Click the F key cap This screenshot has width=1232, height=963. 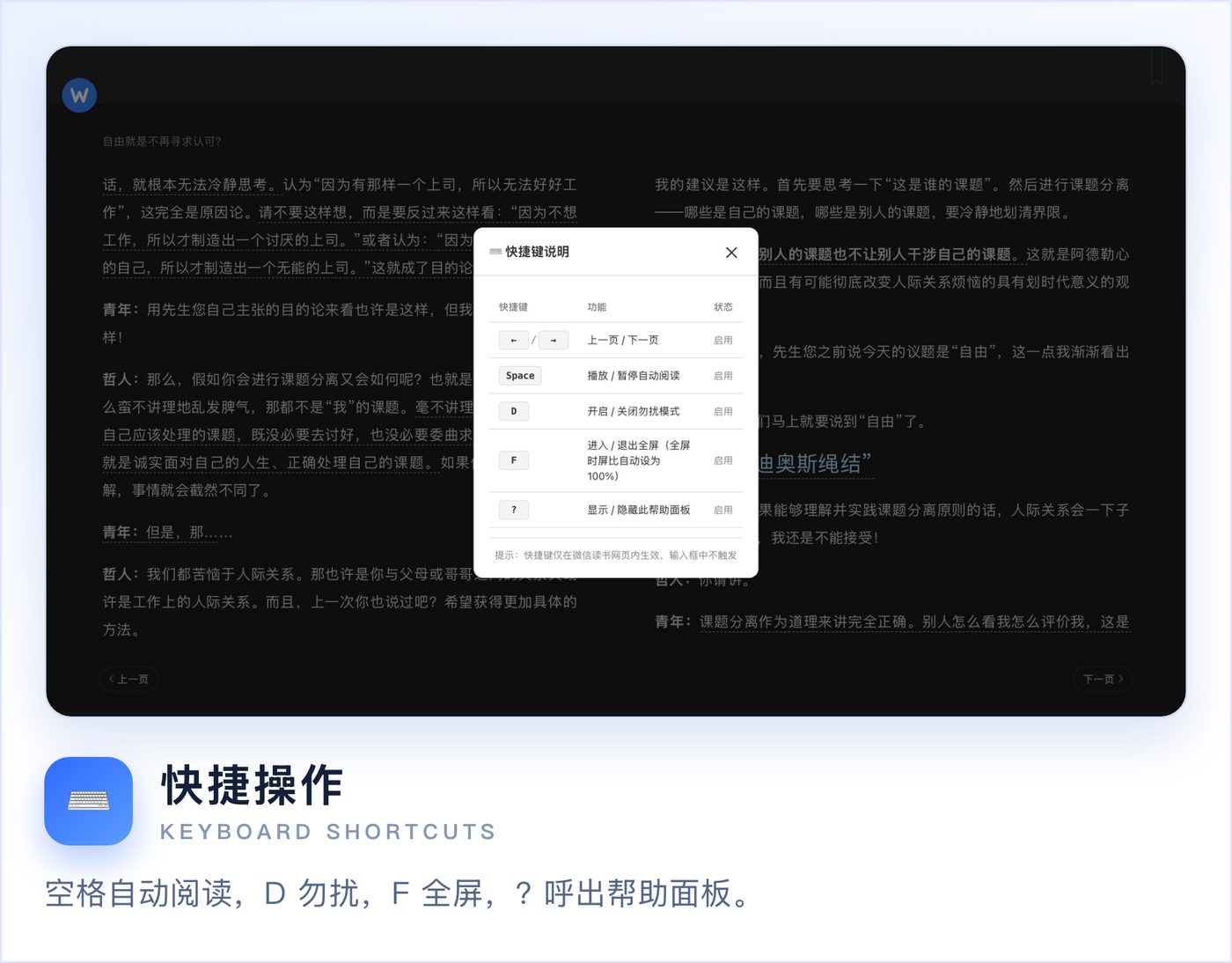[x=514, y=460]
